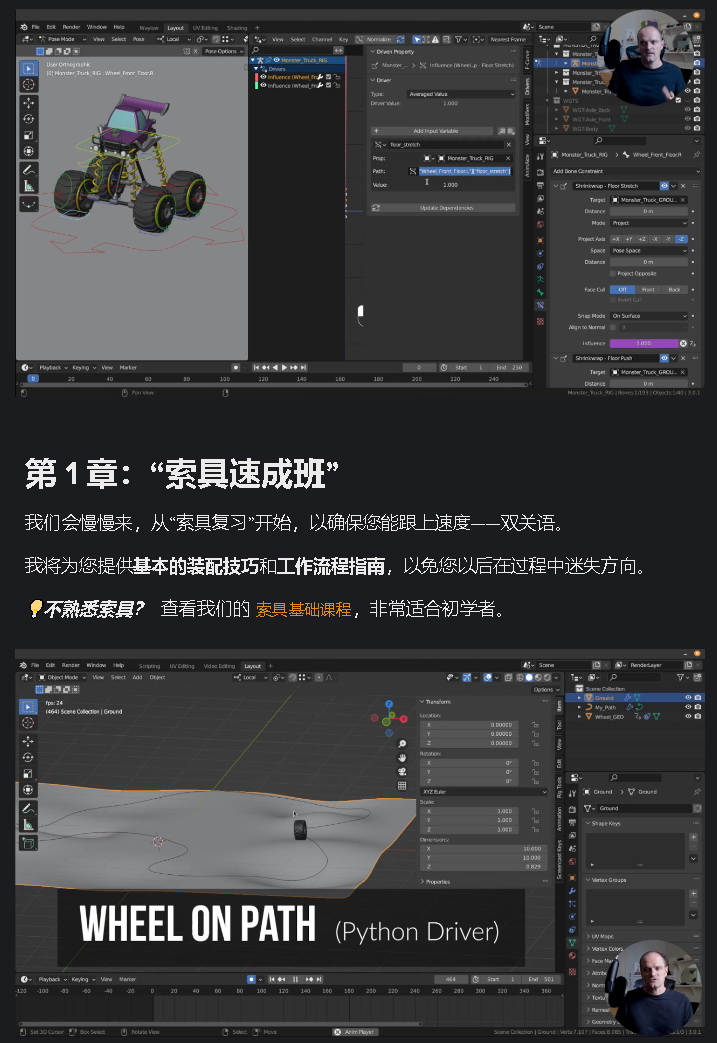Open the Channel menu in driver editor

tap(322, 39)
